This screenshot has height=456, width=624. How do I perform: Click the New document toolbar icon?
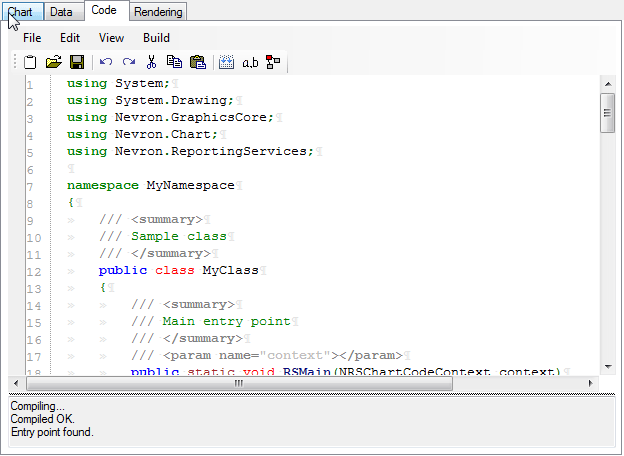tap(30, 62)
